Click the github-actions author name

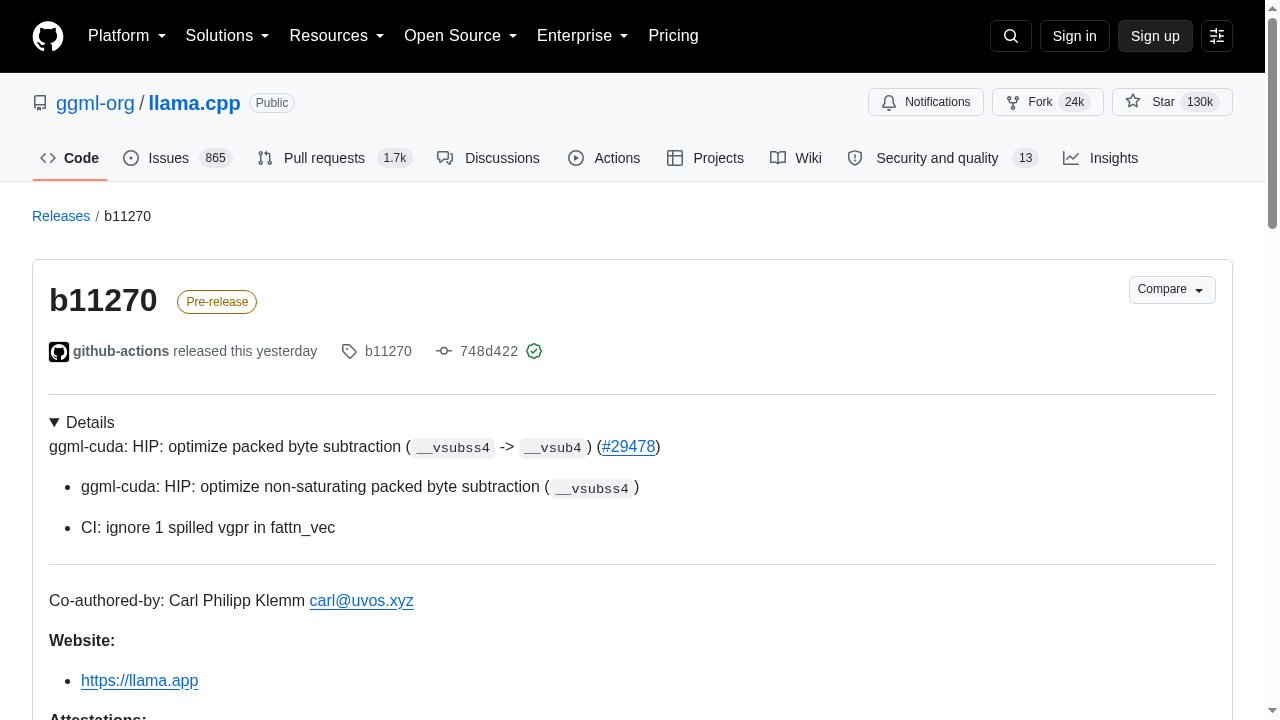pos(121,351)
